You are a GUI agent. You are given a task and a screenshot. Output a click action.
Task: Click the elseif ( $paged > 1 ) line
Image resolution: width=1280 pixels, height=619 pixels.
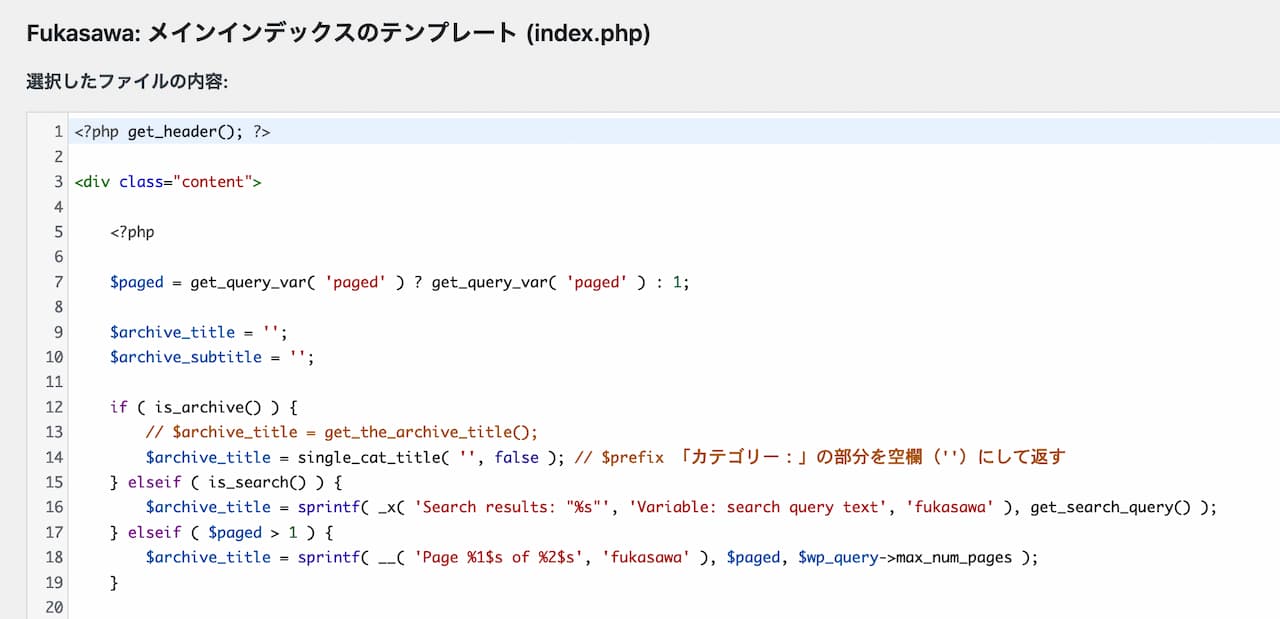[x=222, y=531]
